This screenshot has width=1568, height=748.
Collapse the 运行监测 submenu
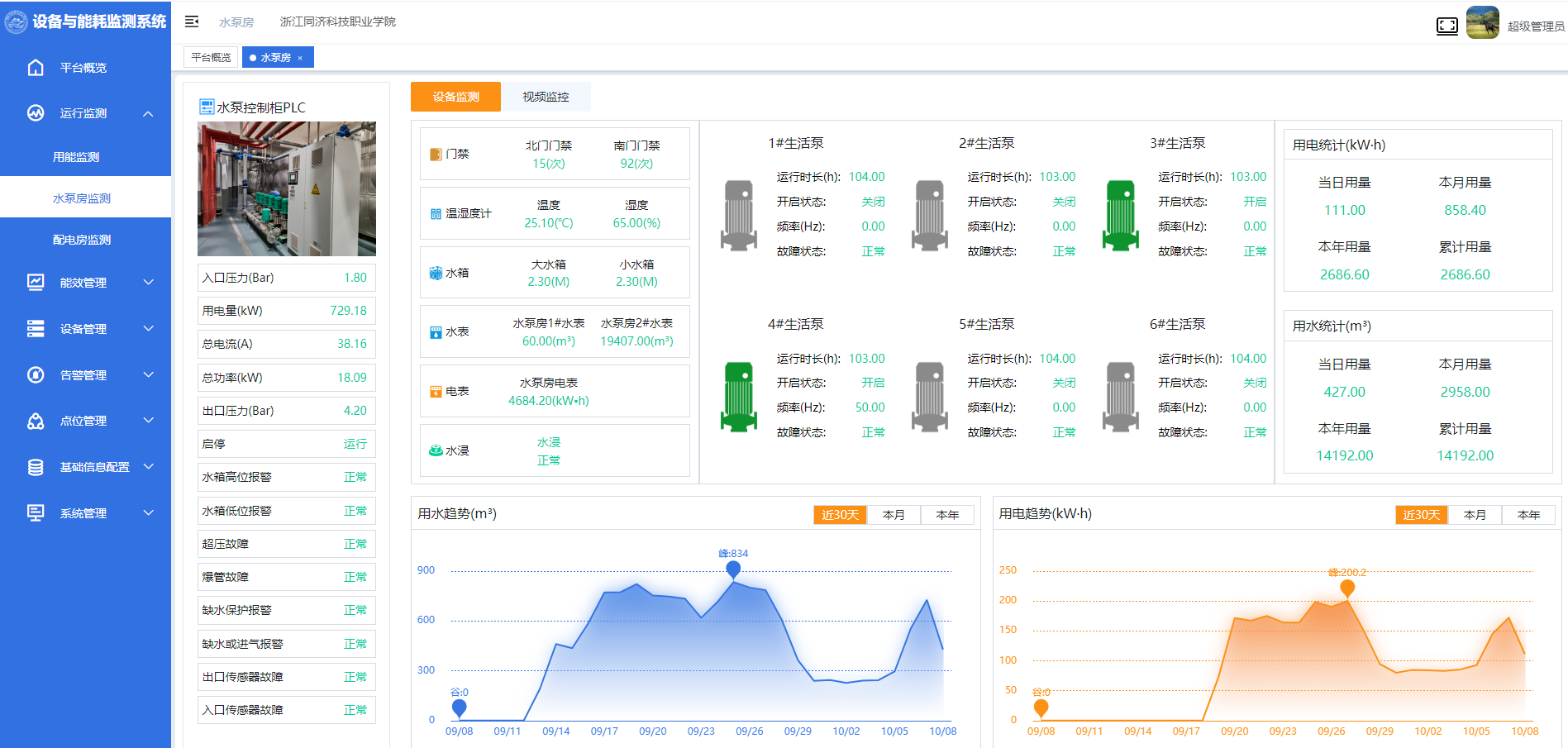(x=149, y=113)
